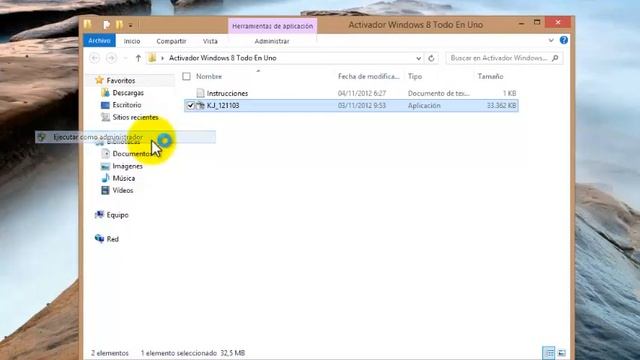Click Activador Windows 8 Todo En Uno breadcrumb
Image resolution: width=640 pixels, height=360 pixels.
click(x=223, y=58)
